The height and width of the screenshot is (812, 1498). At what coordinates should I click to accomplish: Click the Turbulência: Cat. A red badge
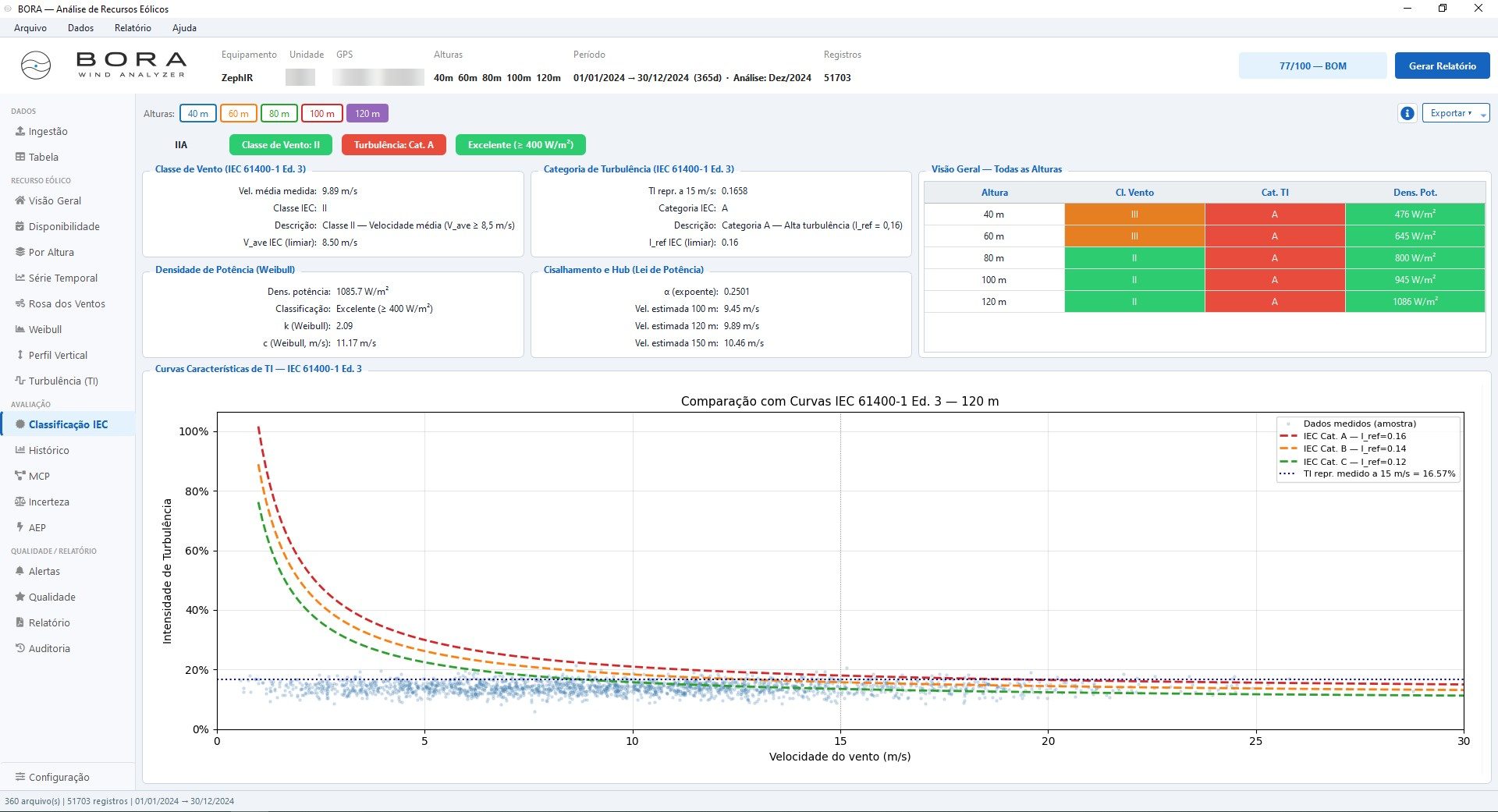394,145
